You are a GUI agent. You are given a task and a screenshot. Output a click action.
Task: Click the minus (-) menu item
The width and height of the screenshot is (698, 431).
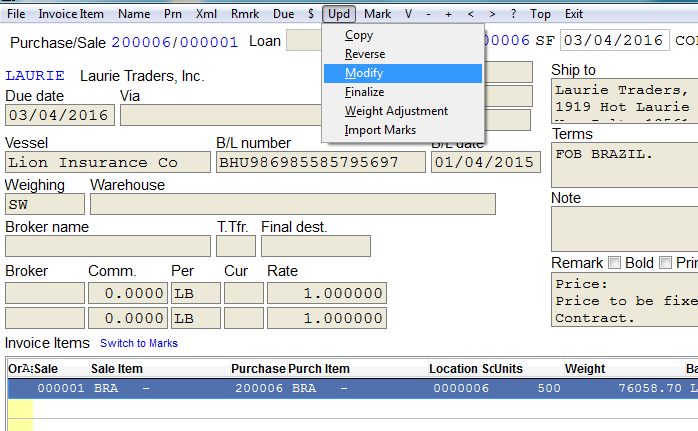coord(428,14)
